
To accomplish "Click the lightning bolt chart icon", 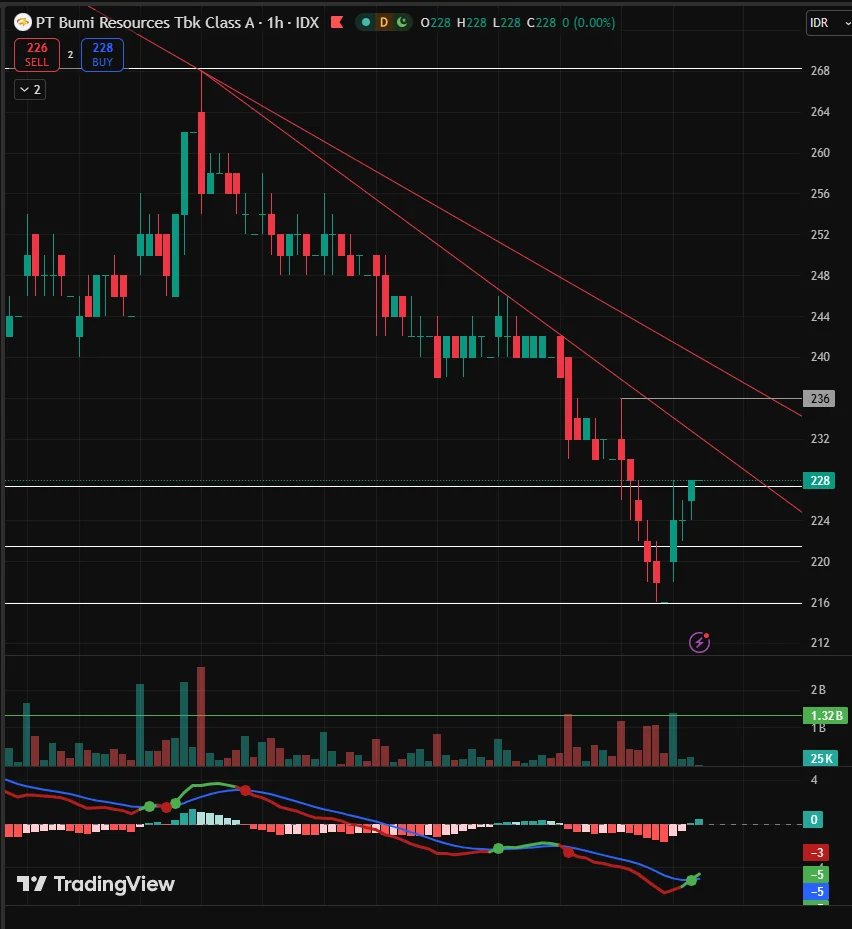I will (x=699, y=641).
